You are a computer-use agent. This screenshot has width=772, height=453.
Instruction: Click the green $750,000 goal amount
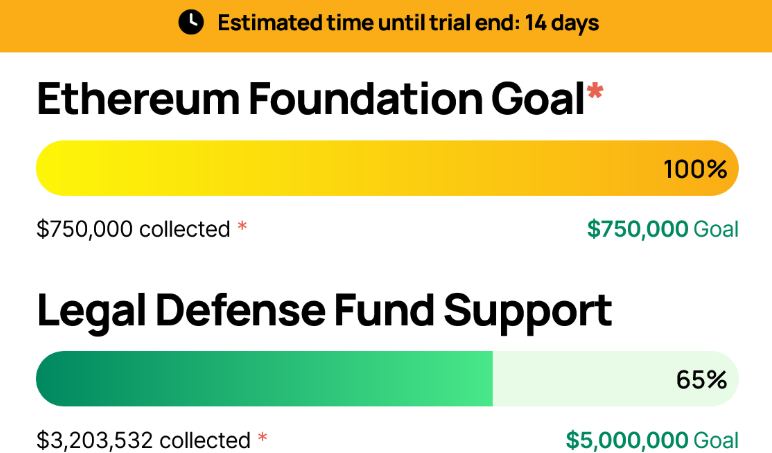coord(637,229)
